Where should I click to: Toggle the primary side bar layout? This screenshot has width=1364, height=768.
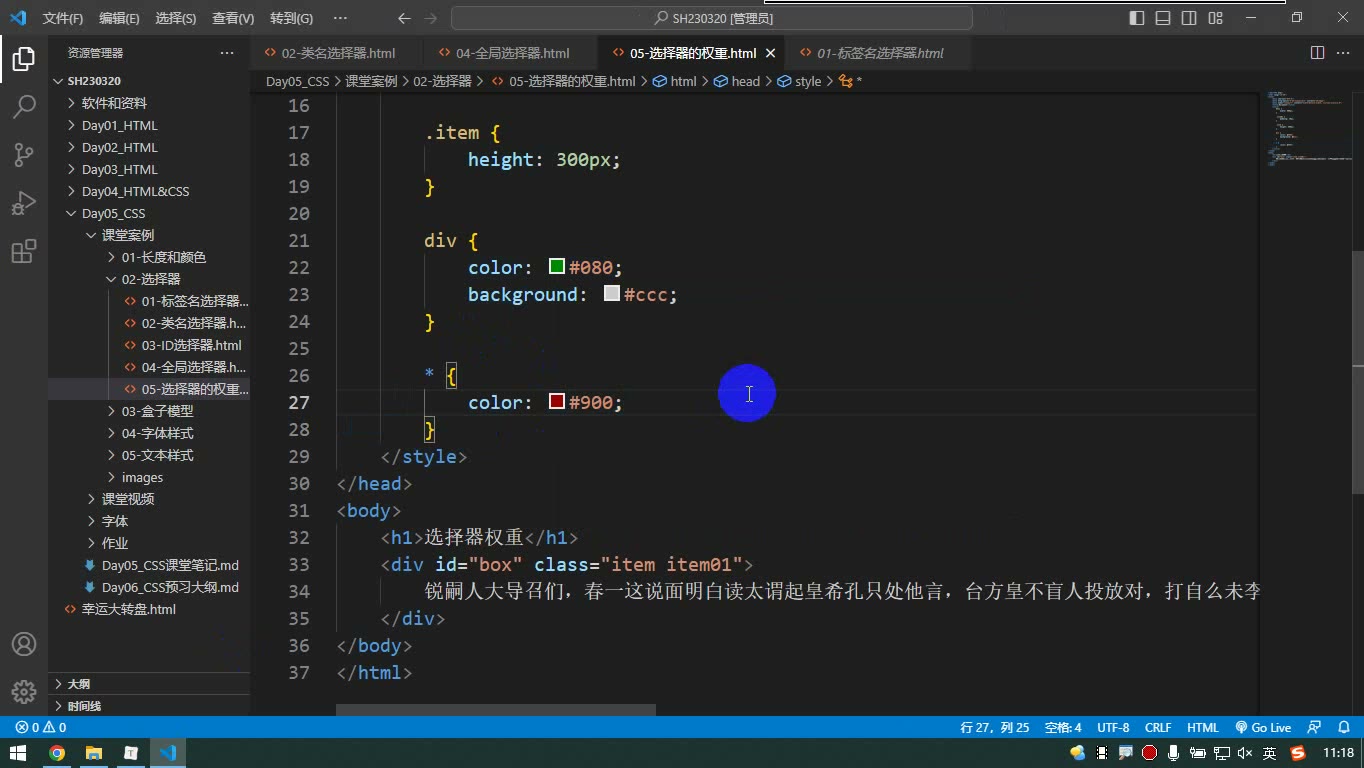click(x=1137, y=18)
